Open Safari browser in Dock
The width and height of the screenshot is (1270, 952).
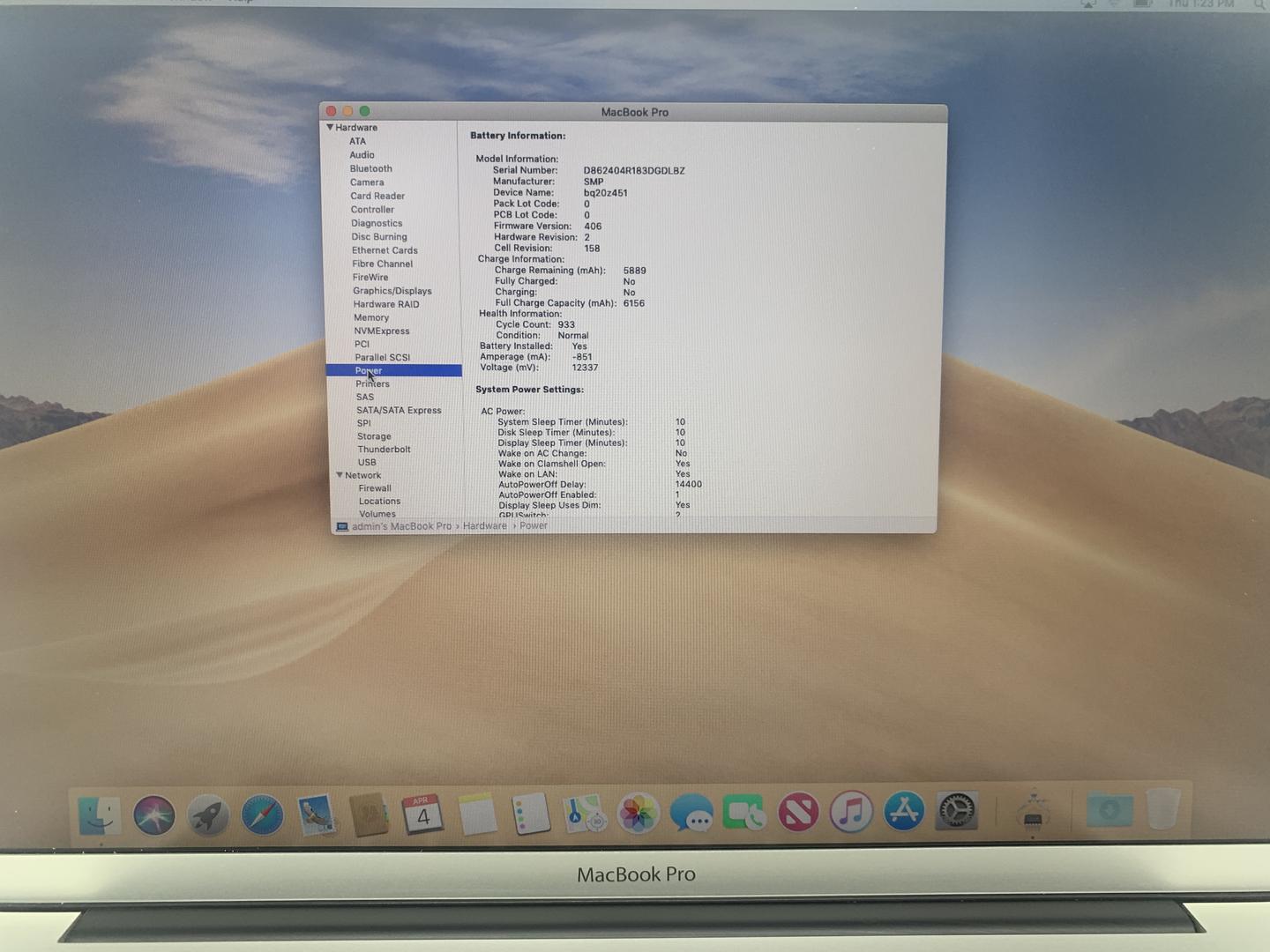(263, 814)
